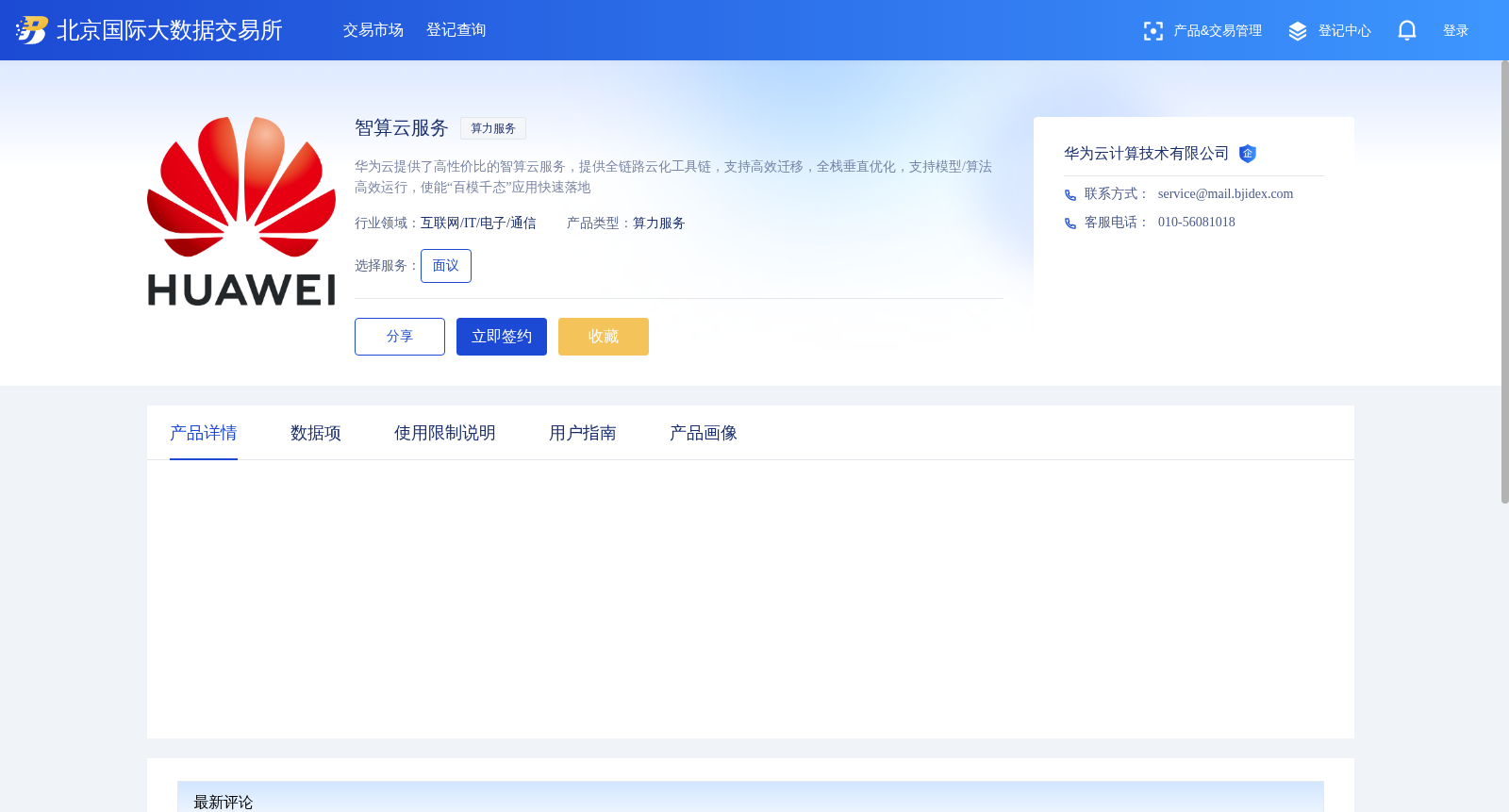Click the Beijing Data Exchange logo icon
Image resolution: width=1509 pixels, height=812 pixels.
click(x=31, y=30)
